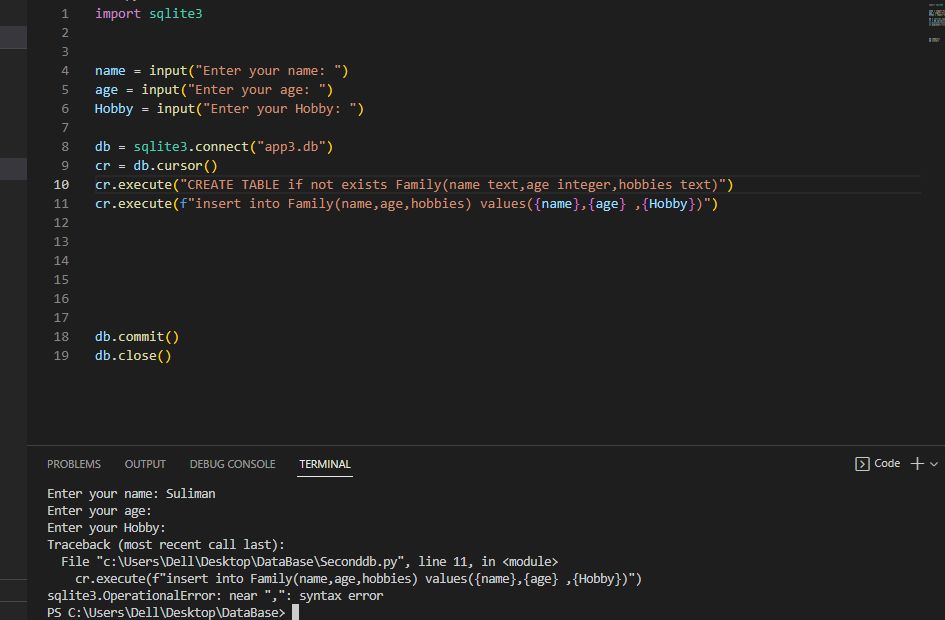Viewport: 945px width, 620px height.
Task: Click the sqlite3.OperationalError message in terminal
Action: coord(215,596)
